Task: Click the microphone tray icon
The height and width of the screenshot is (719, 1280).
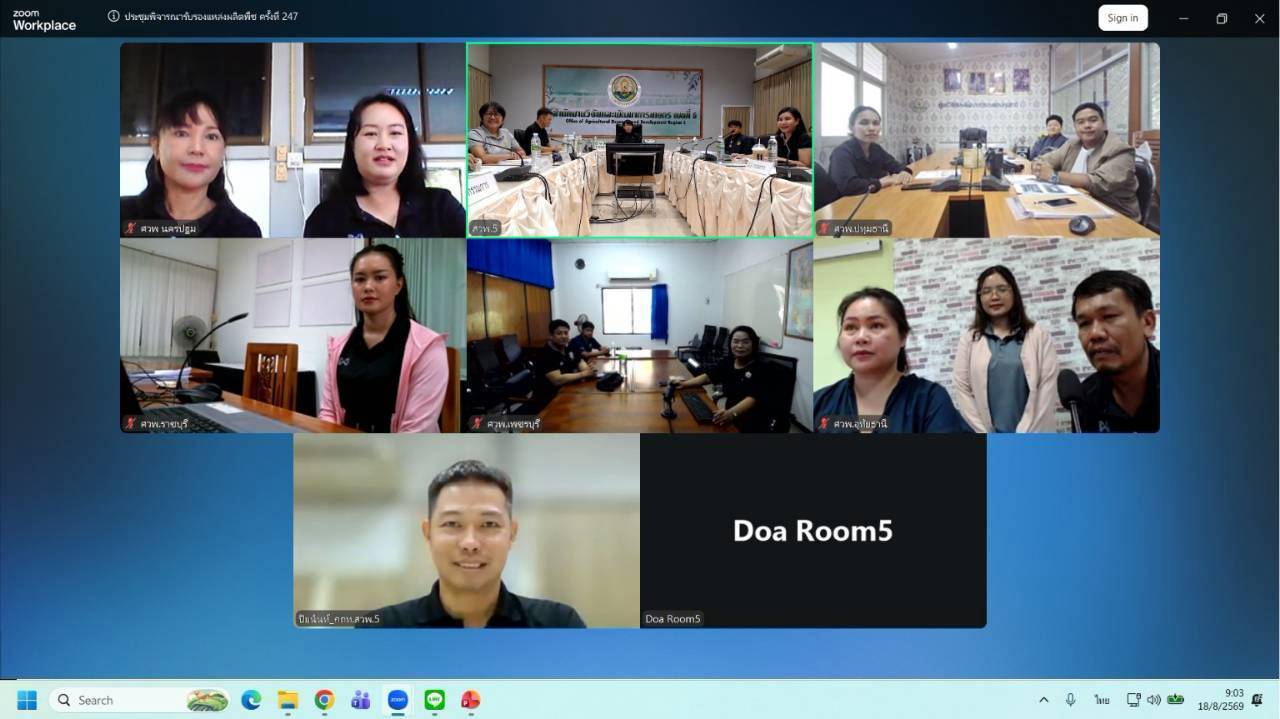Action: (x=1071, y=700)
